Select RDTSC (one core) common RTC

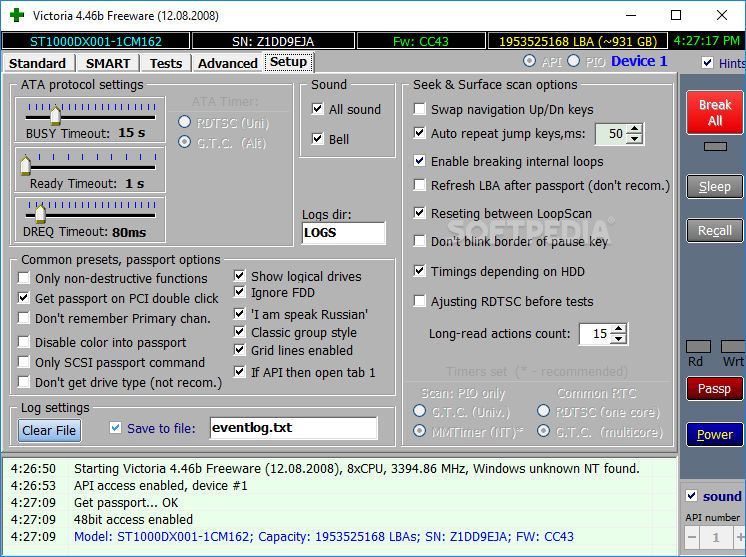click(x=543, y=410)
